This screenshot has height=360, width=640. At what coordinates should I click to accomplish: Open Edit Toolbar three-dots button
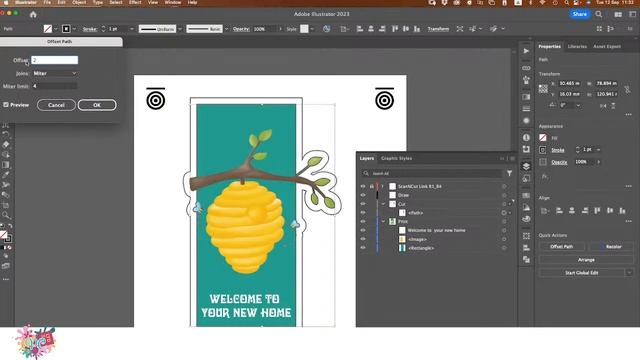6,279
